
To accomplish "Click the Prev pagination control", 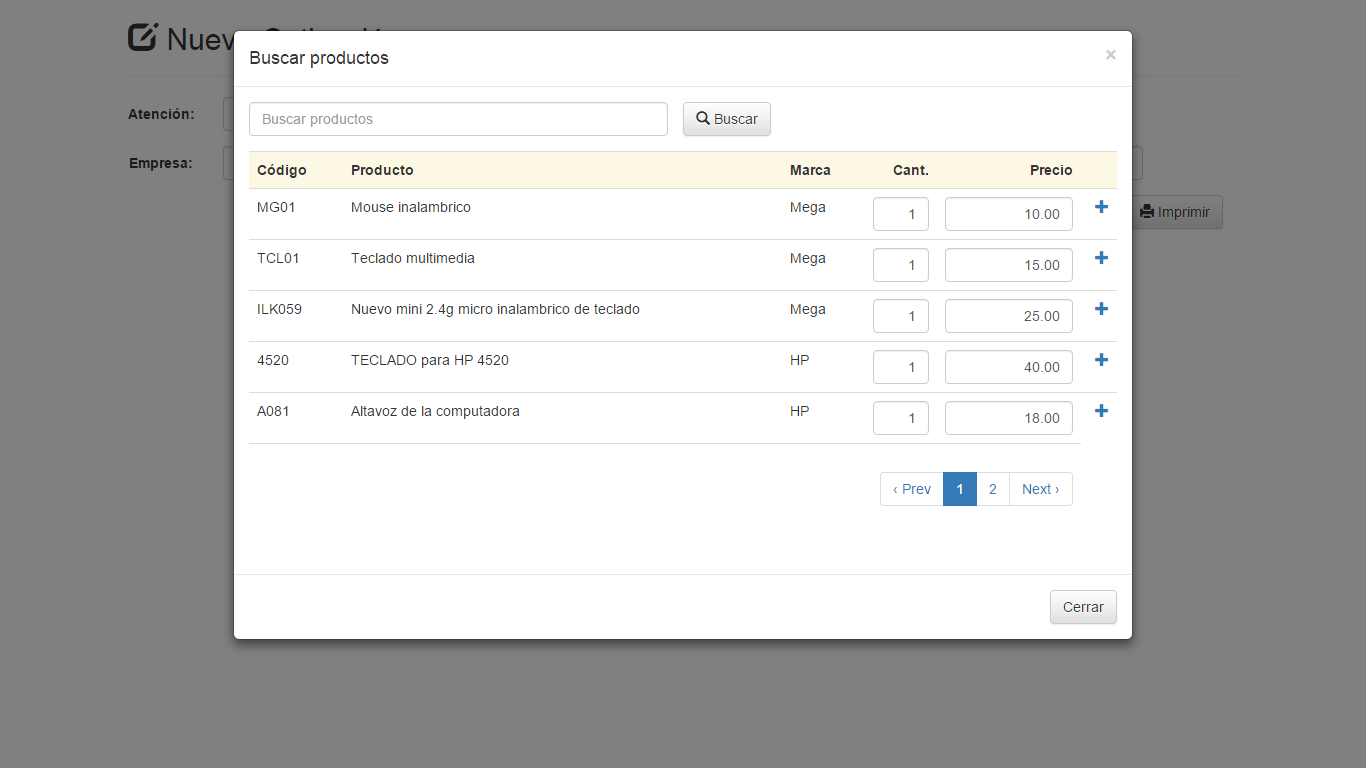I will click(x=911, y=489).
